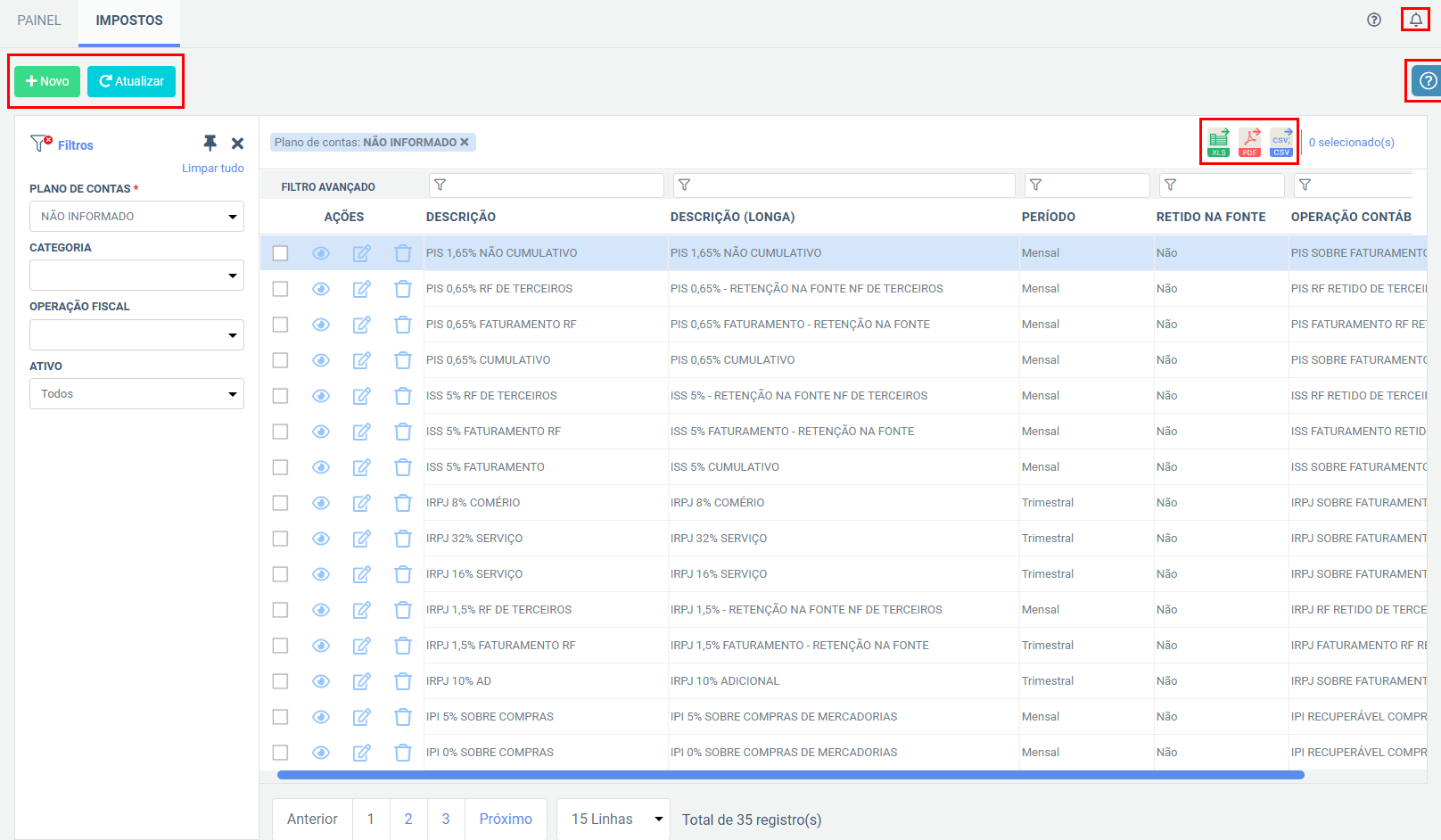Edit PIS 0,65% RF DE TERCEIROS row

361,289
